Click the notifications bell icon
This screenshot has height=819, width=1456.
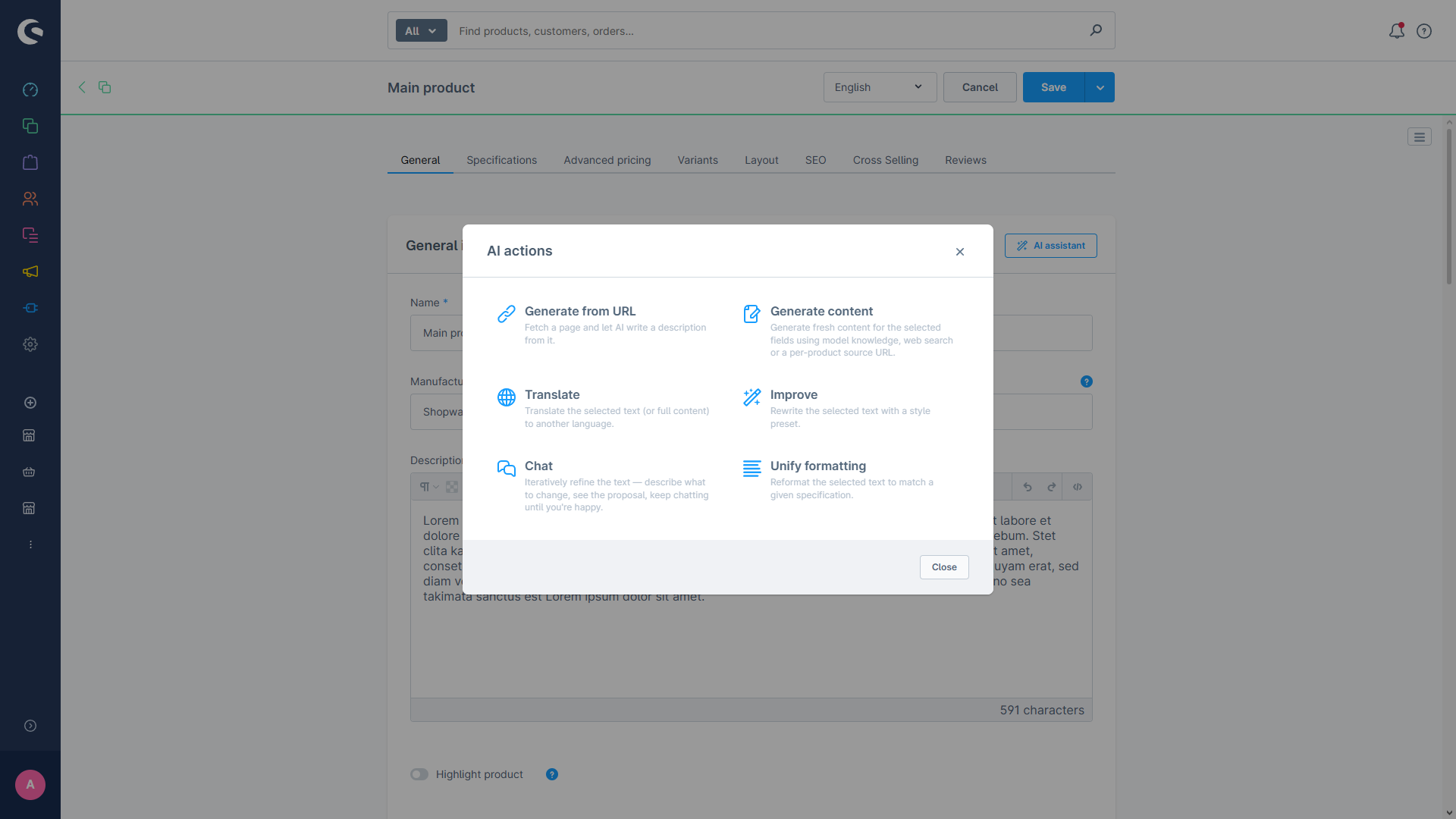1397,30
